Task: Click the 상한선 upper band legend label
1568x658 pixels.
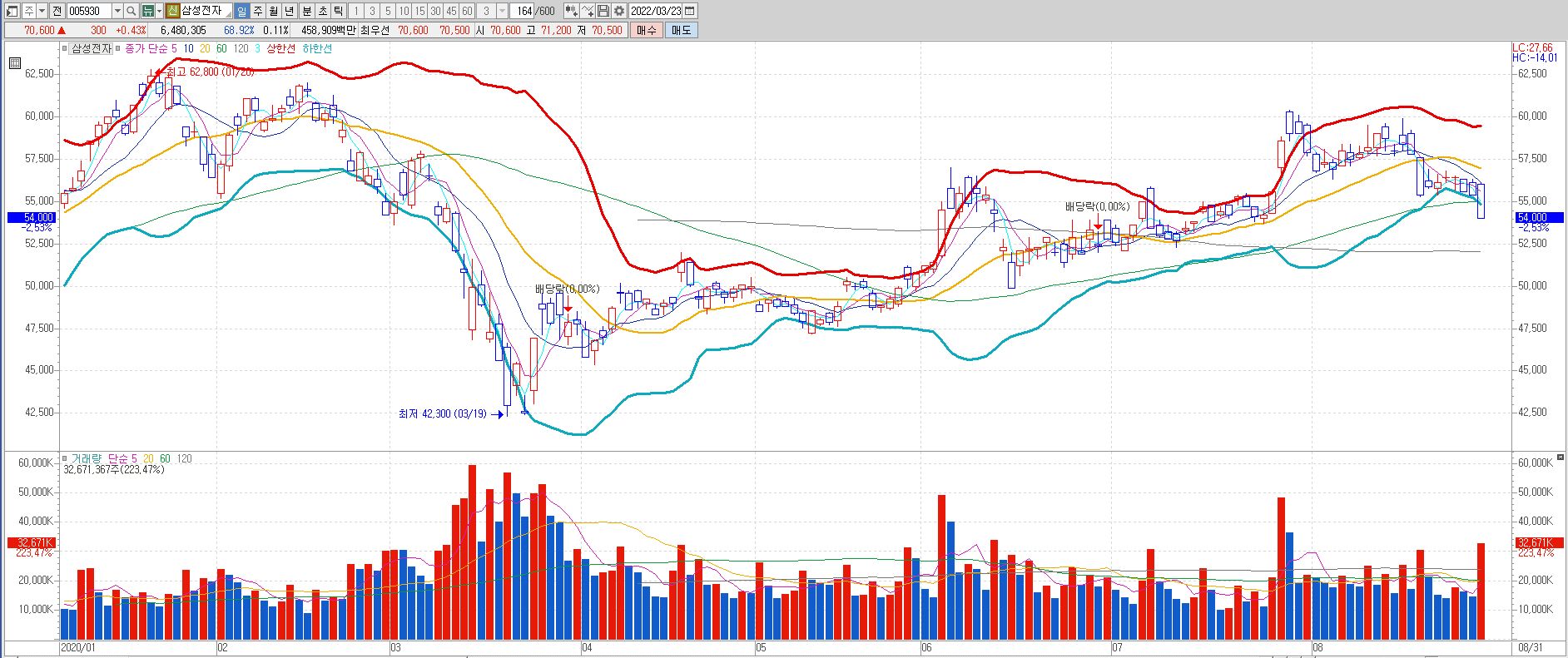Action: 280,48
